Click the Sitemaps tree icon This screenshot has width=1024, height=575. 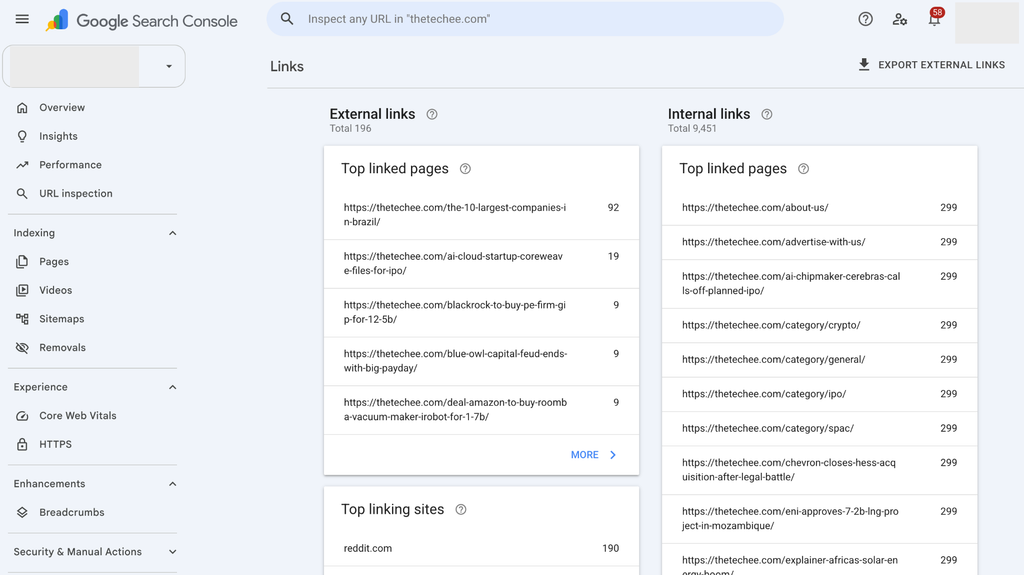22,319
